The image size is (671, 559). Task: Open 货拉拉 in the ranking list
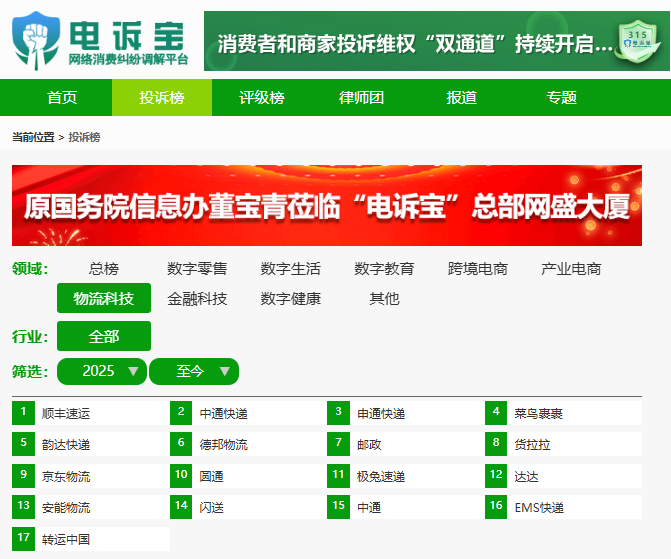pos(532,445)
